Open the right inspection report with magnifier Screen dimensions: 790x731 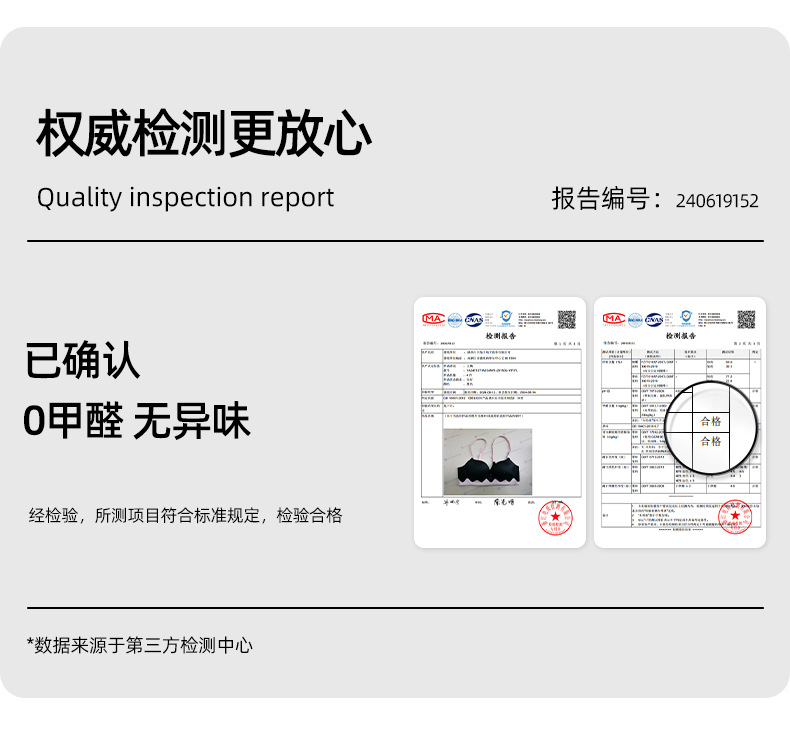[x=680, y=422]
